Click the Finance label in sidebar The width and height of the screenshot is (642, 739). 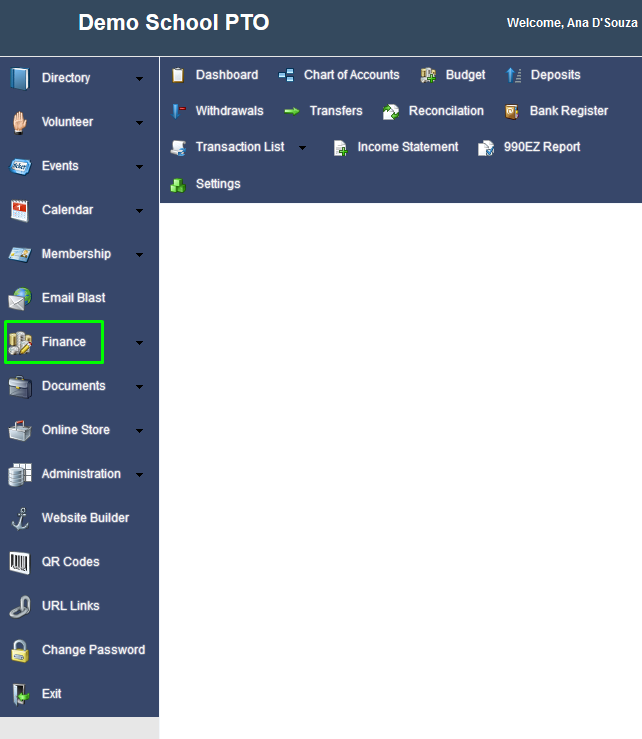(64, 342)
